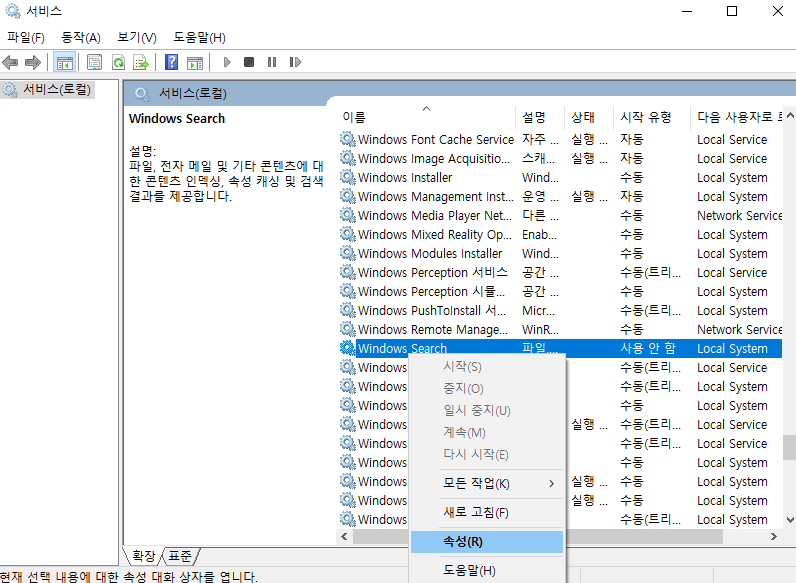796x583 pixels.
Task: Click Windows Search heading in description pane
Action: coord(177,118)
